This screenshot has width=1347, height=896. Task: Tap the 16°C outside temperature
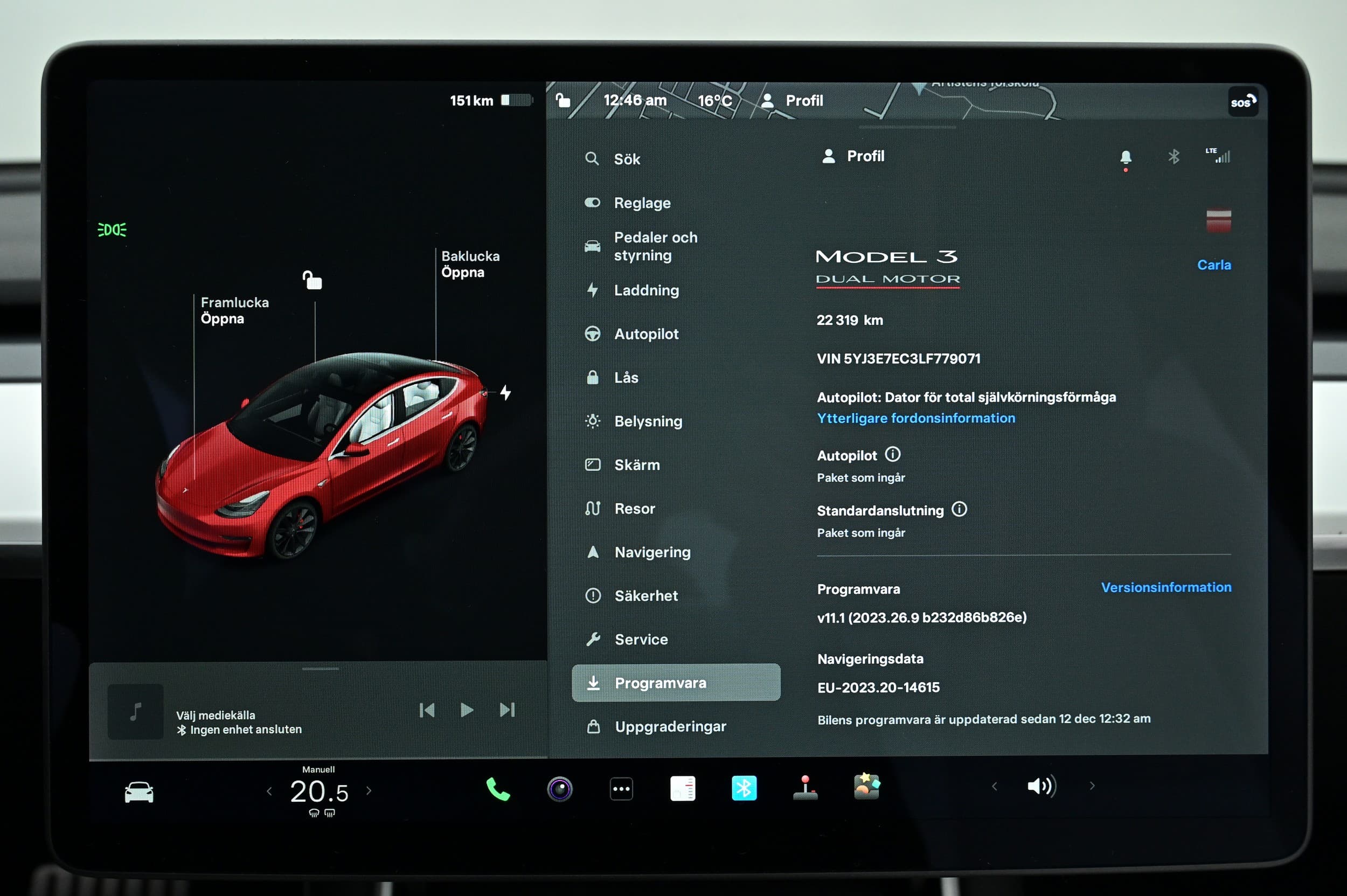pyautogui.click(x=714, y=101)
